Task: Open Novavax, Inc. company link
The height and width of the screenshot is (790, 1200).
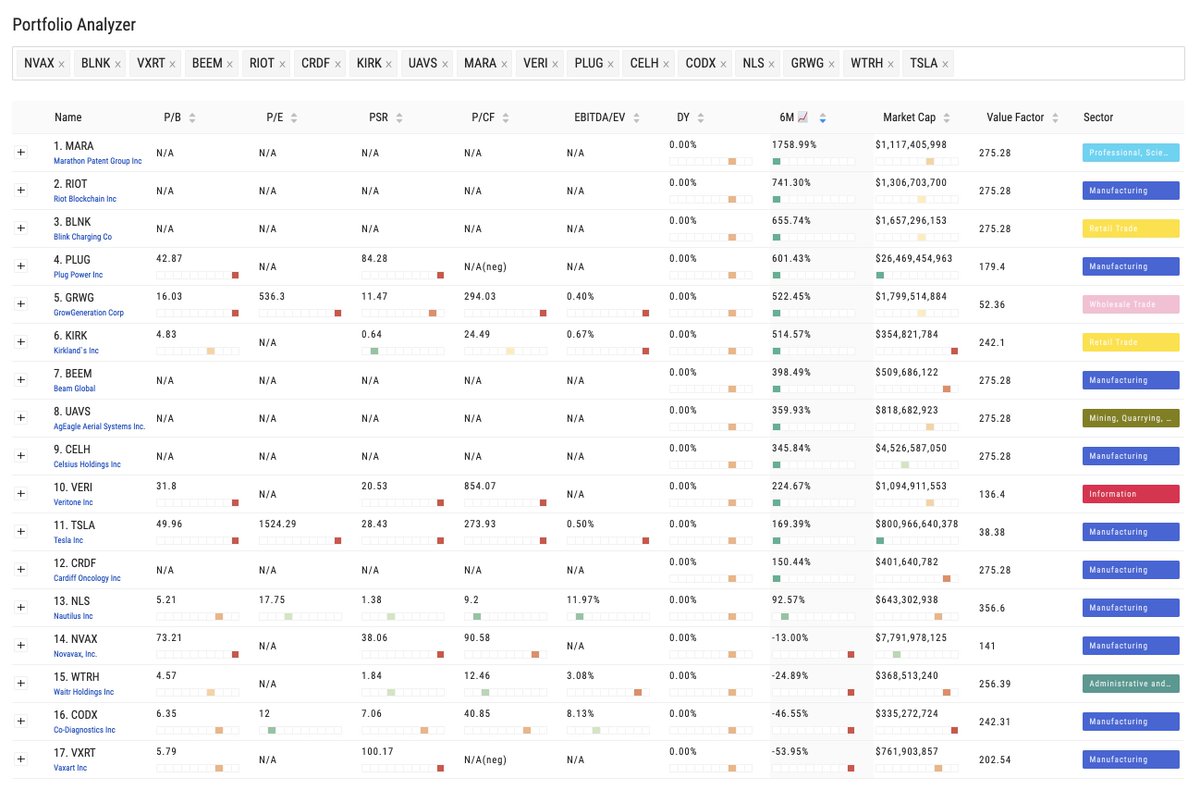Action: point(75,654)
